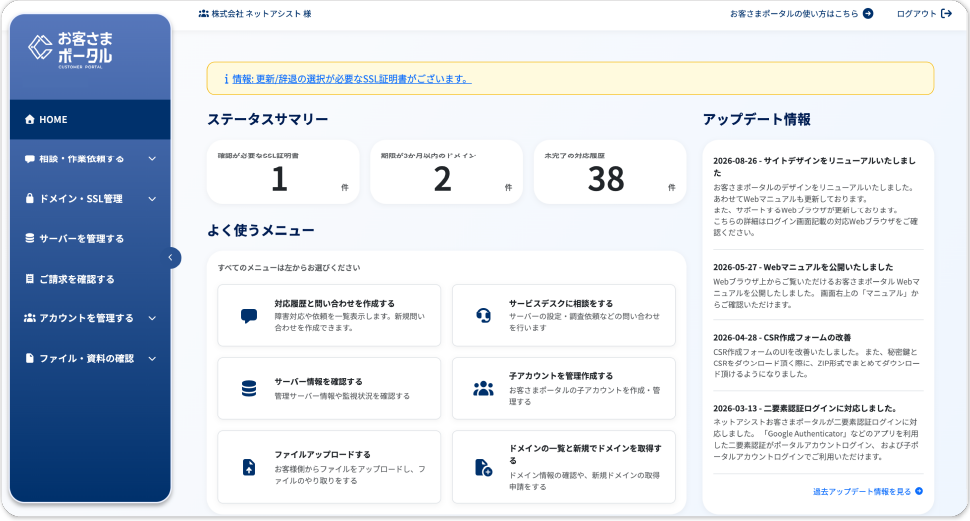Click the 2026-04-28 CSR作成フォーム update headline
Screen dimensions: 970x521
[x=782, y=338]
